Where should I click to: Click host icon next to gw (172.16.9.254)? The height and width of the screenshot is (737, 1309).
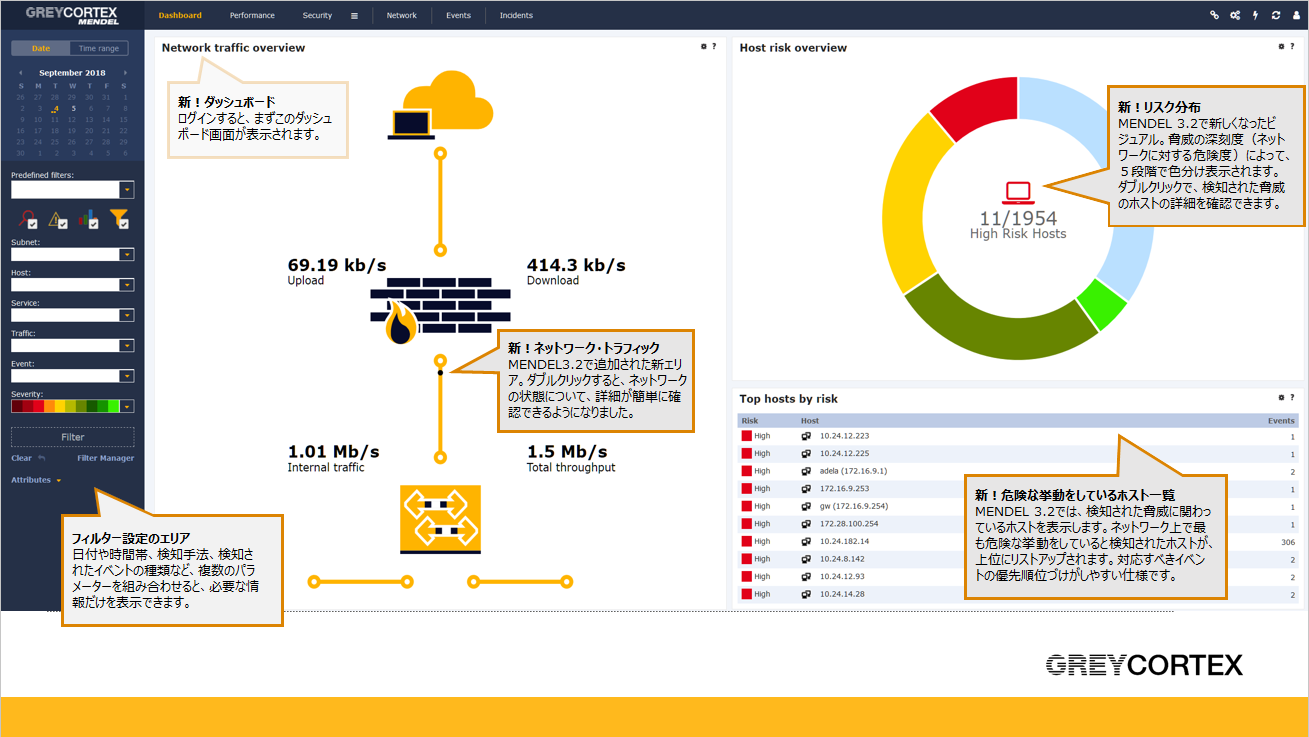[x=806, y=506]
